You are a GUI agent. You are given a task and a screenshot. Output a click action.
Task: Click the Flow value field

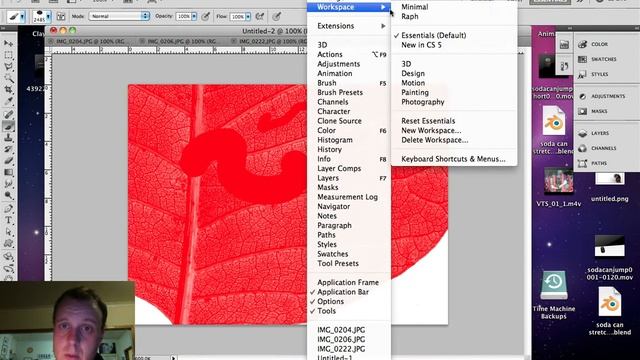pos(237,17)
